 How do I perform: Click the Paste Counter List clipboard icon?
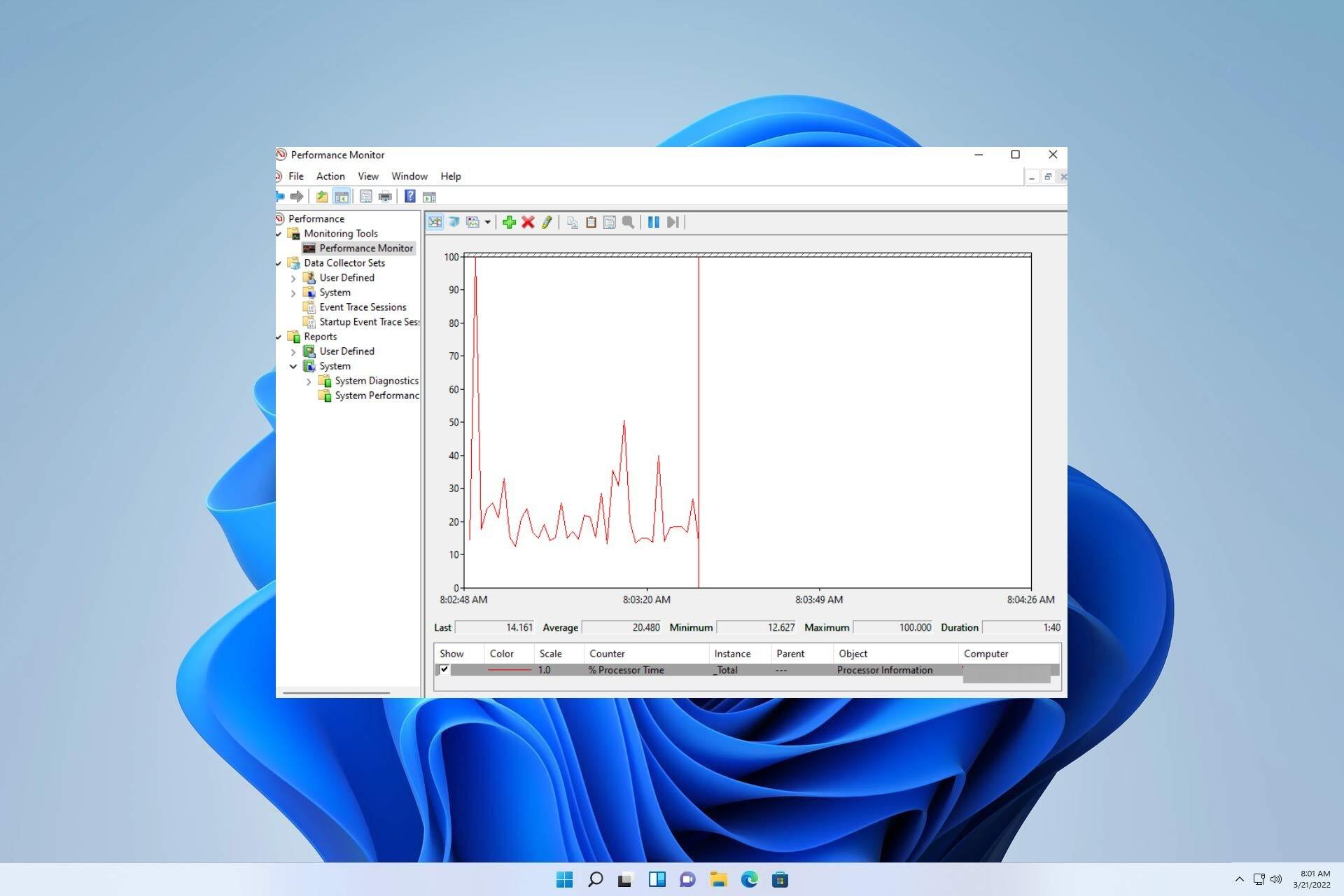pyautogui.click(x=591, y=222)
